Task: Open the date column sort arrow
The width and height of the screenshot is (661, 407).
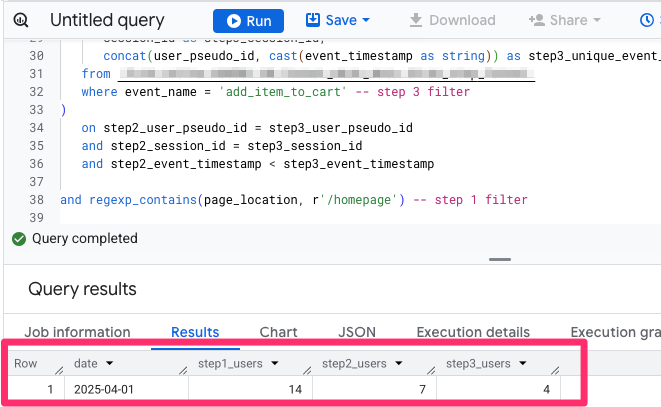Action: tap(109, 364)
